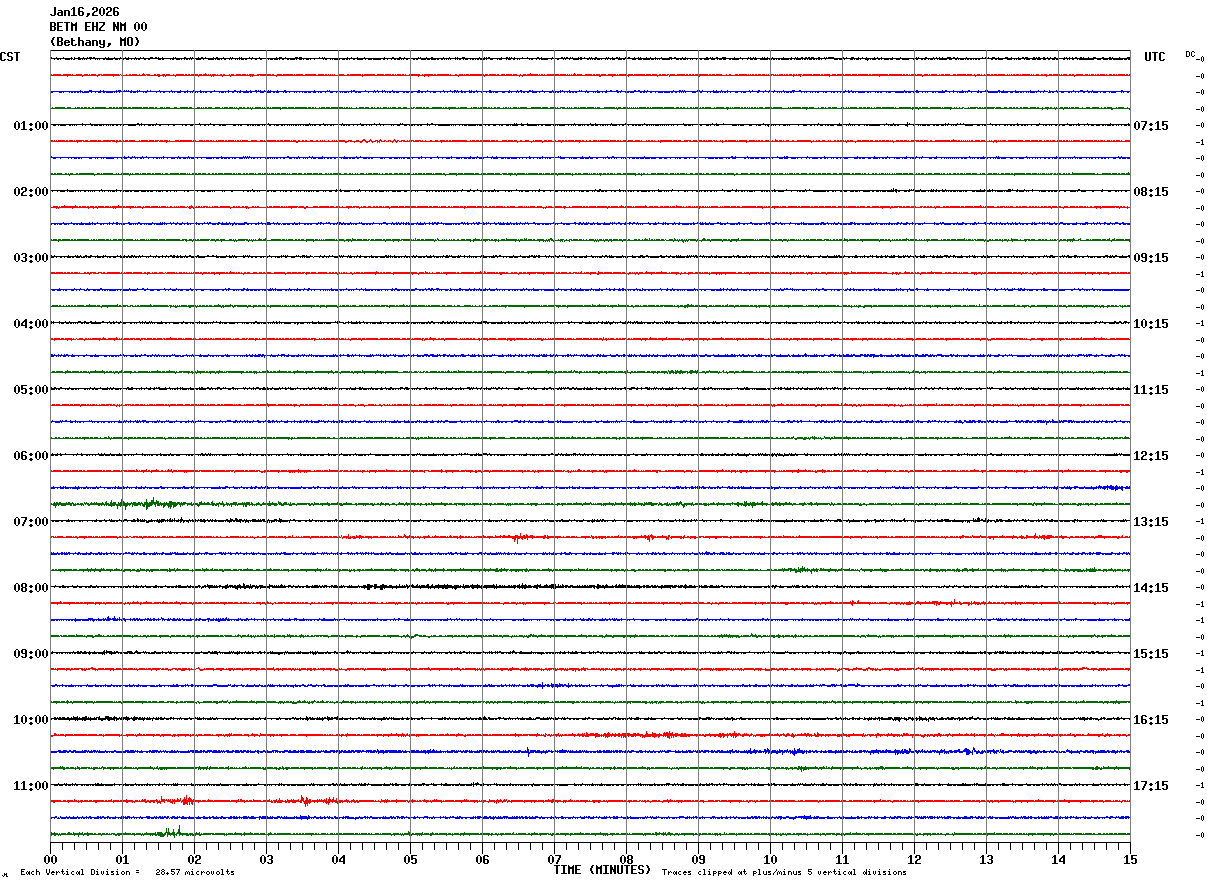Select the '02:00' CST time label

tap(31, 192)
